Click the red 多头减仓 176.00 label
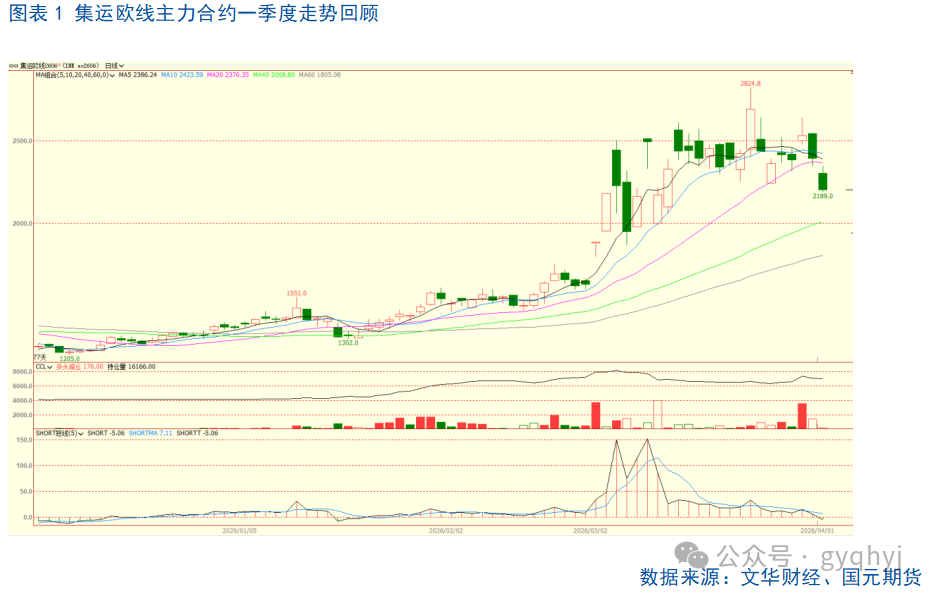Screen dimensions: 931x593 [x=80, y=367]
